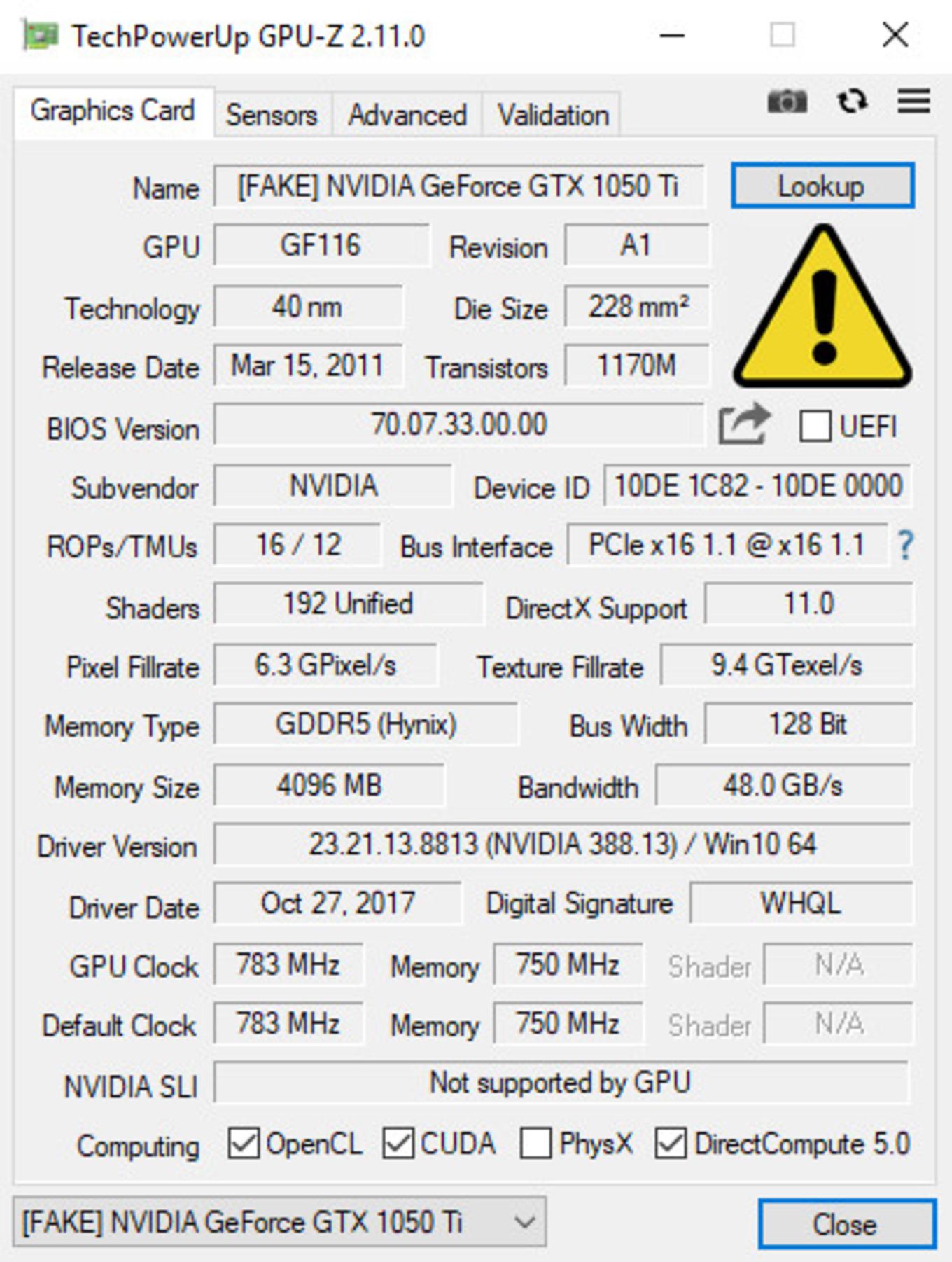Click the 'BIOS Version' label
Image resolution: width=952 pixels, height=1262 pixels.
click(122, 429)
